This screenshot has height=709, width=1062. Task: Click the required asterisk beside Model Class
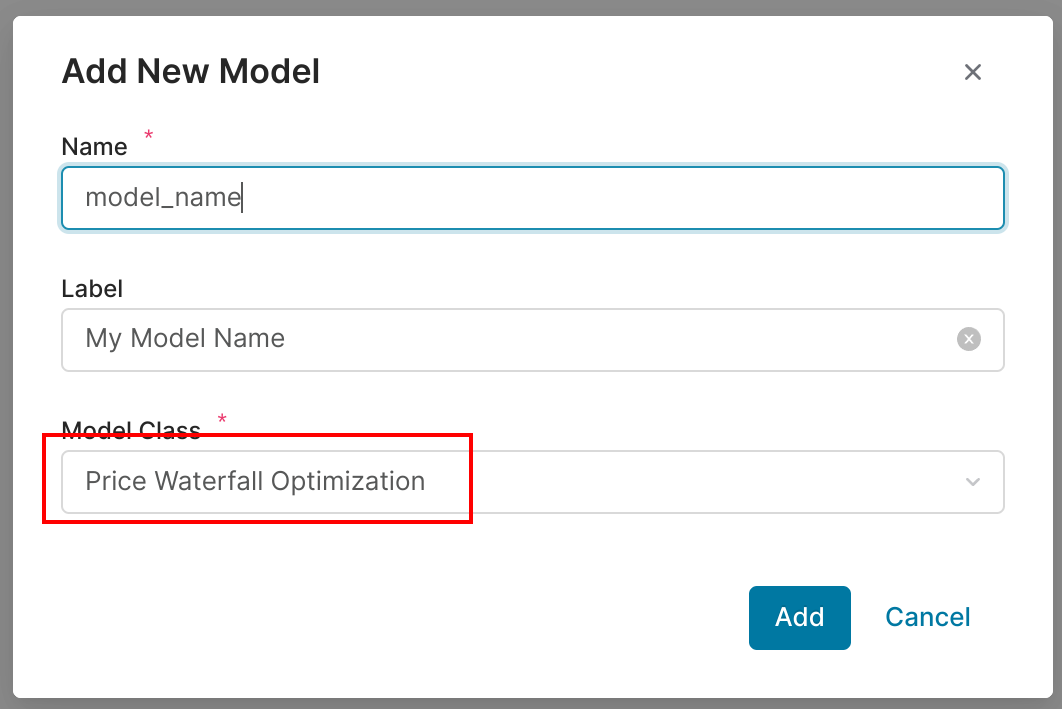pyautogui.click(x=222, y=419)
